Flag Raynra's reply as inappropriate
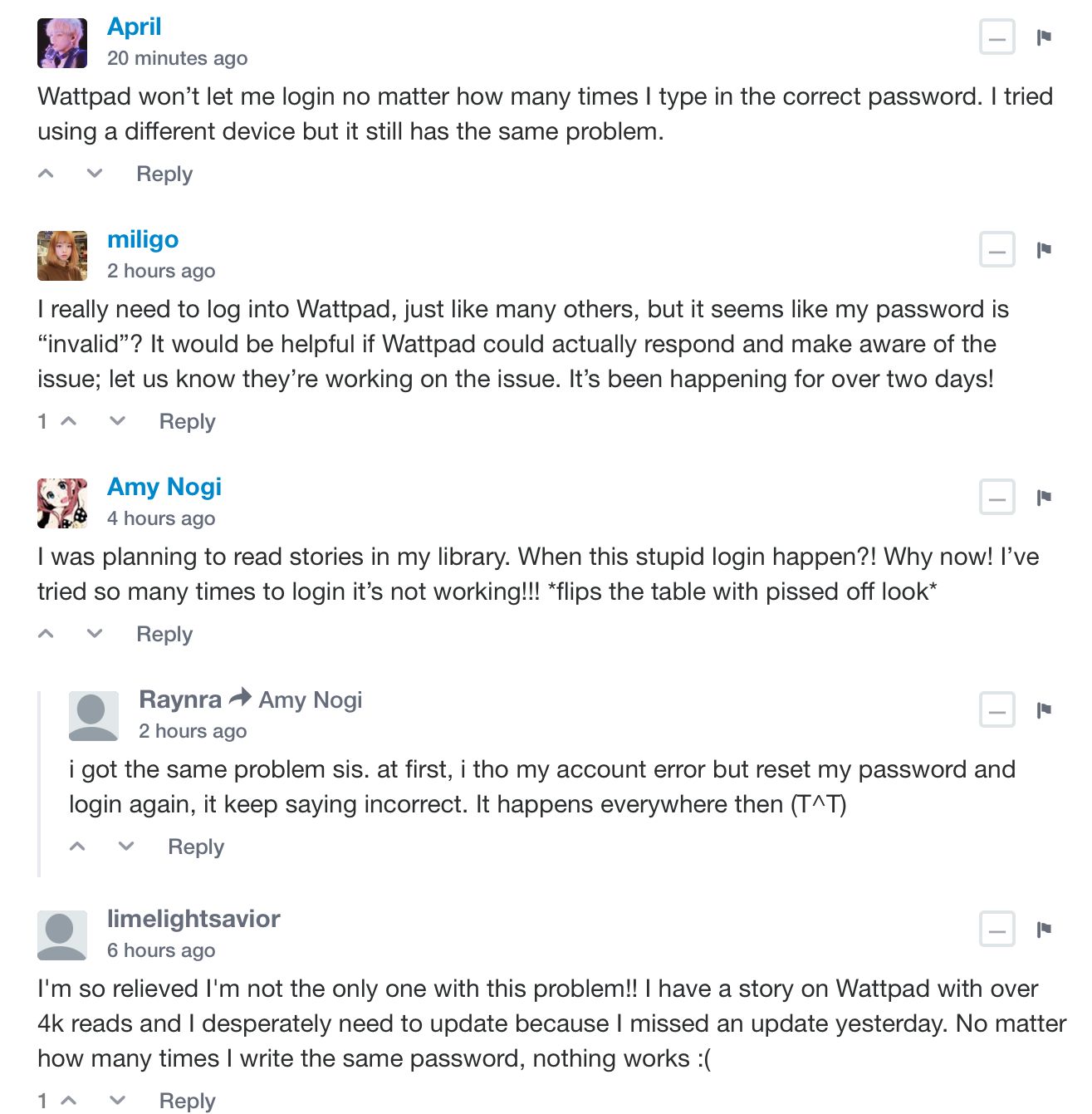1092x1114 pixels. click(x=1044, y=710)
